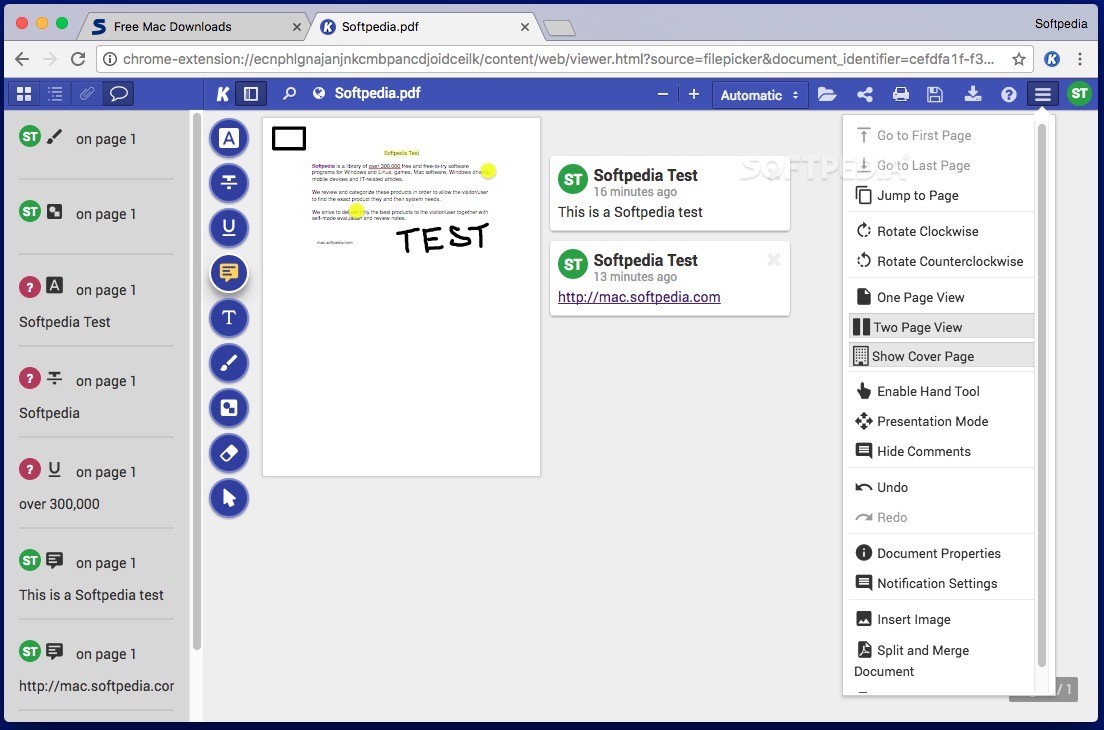This screenshot has height=730, width=1104.
Task: Open the ST user avatar in toolbar
Action: pos(1079,94)
